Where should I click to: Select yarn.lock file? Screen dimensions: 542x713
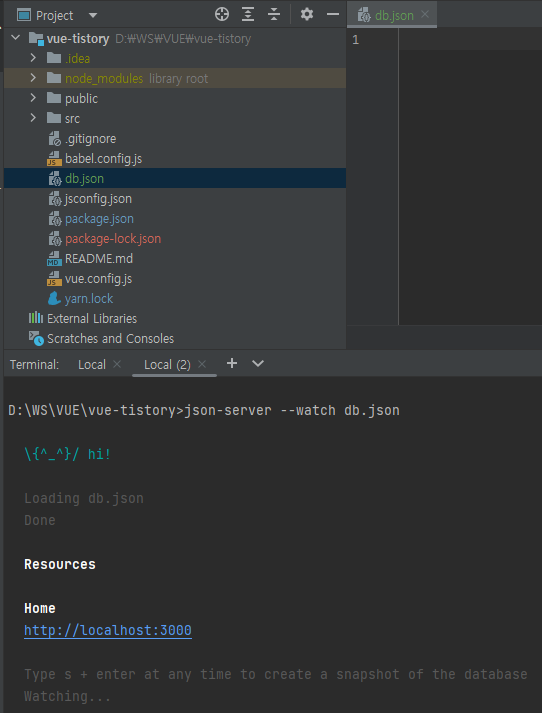89,299
